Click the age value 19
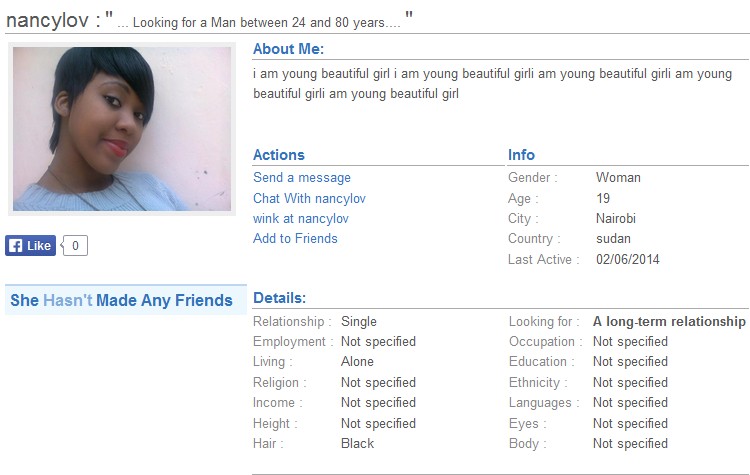The width and height of the screenshot is (750, 475). 603,198
